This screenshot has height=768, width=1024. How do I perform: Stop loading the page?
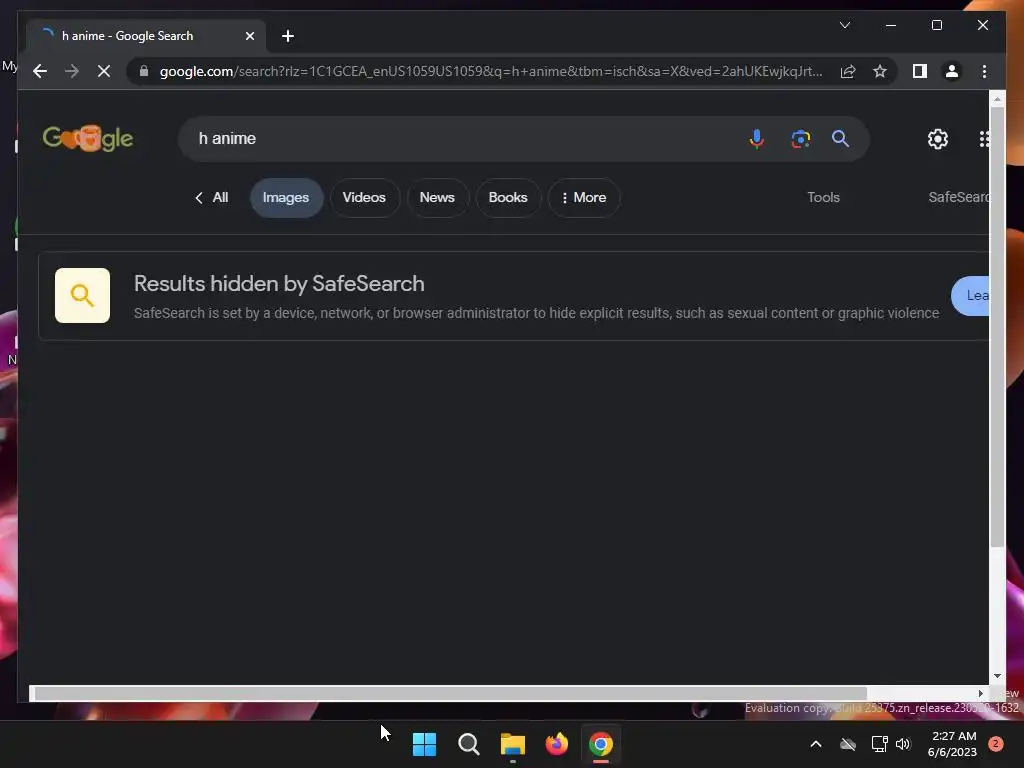(104, 71)
